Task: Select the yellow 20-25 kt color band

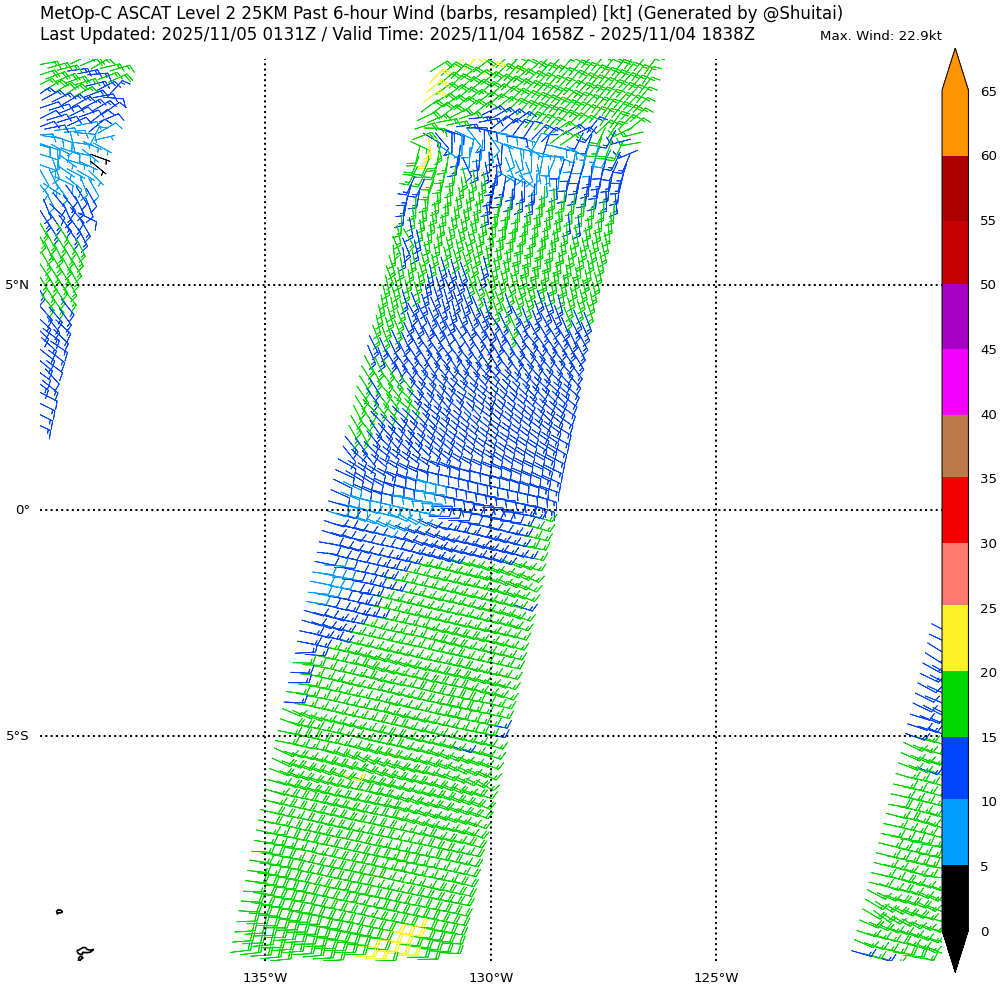Action: point(954,638)
